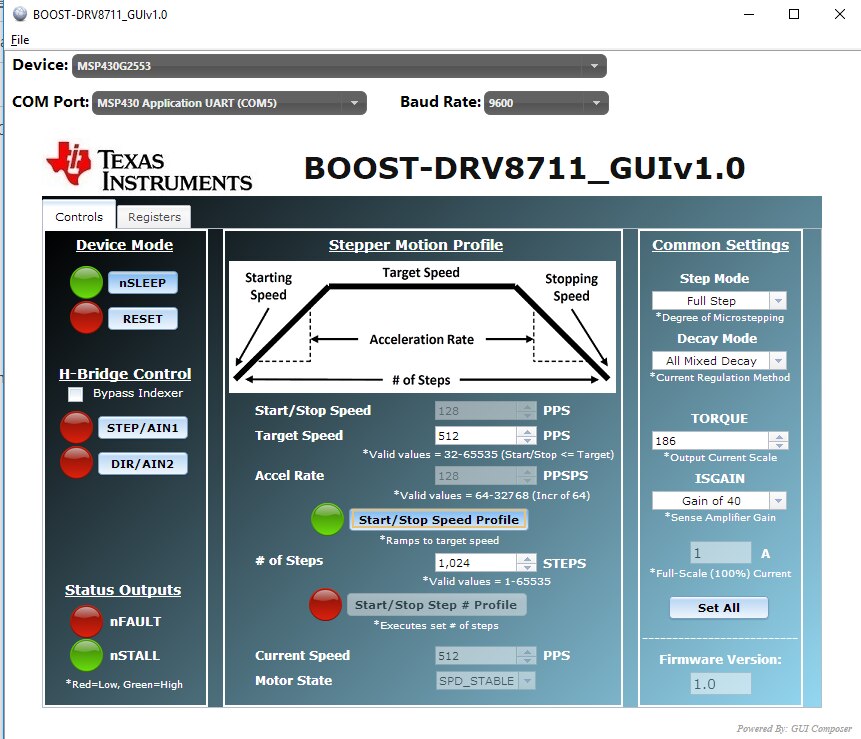Click the green Speed Profile indicator LED

click(327, 519)
